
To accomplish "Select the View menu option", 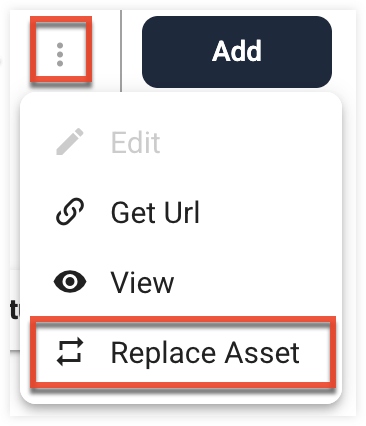I will click(181, 282).
